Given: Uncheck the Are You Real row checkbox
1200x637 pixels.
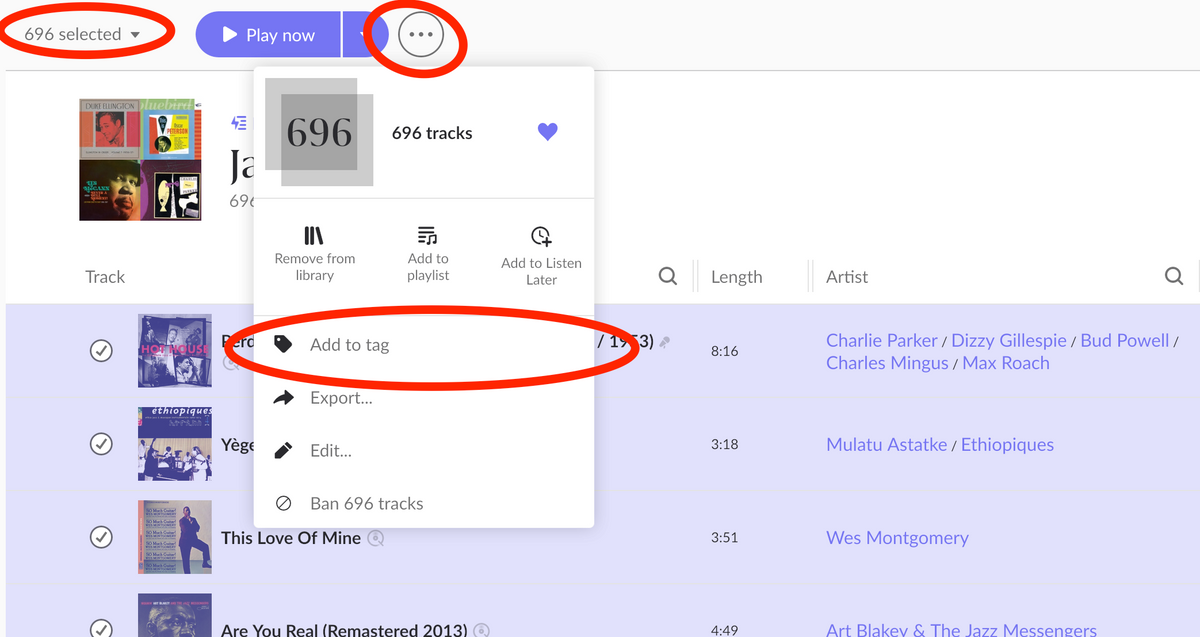Looking at the screenshot, I should pos(101,629).
